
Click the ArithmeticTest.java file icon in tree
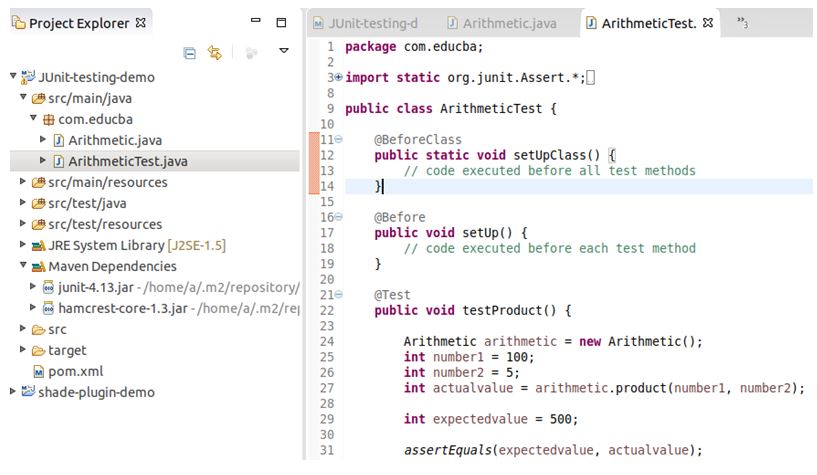59,161
